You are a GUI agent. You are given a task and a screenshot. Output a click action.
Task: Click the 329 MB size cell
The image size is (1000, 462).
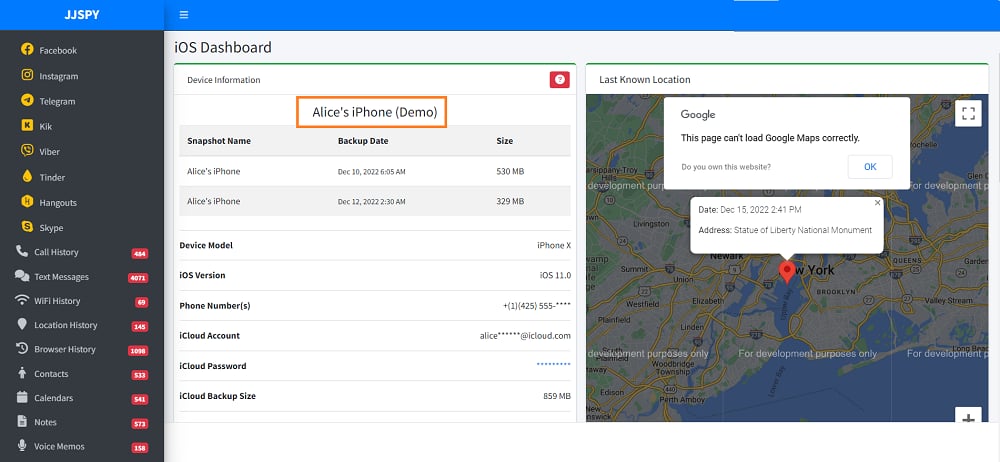tap(510, 202)
